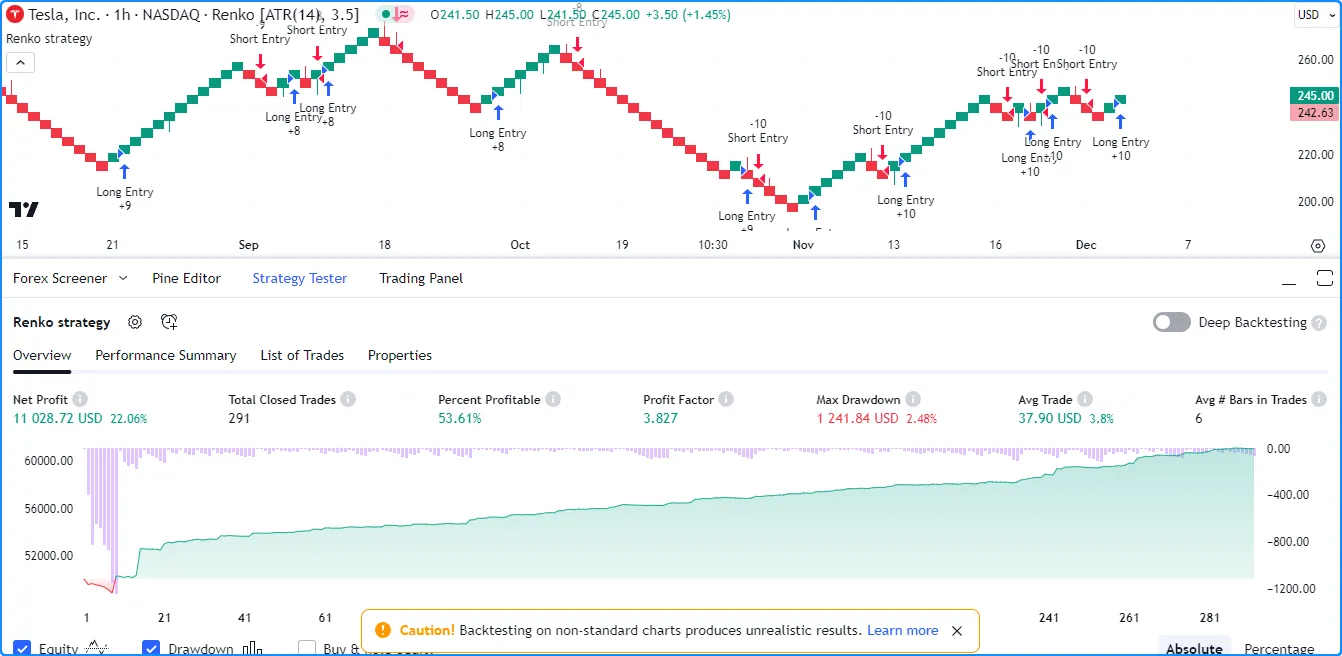Open Renko strategy settings gear

point(135,322)
